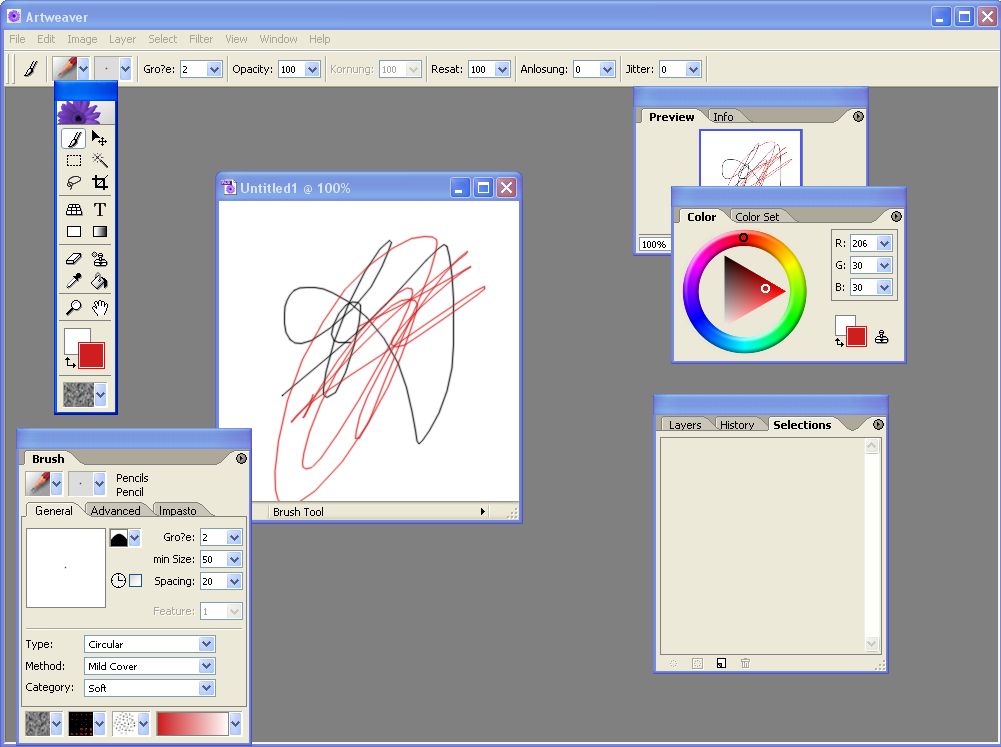Expand the brush Type dropdown showing Circular

tap(206, 645)
